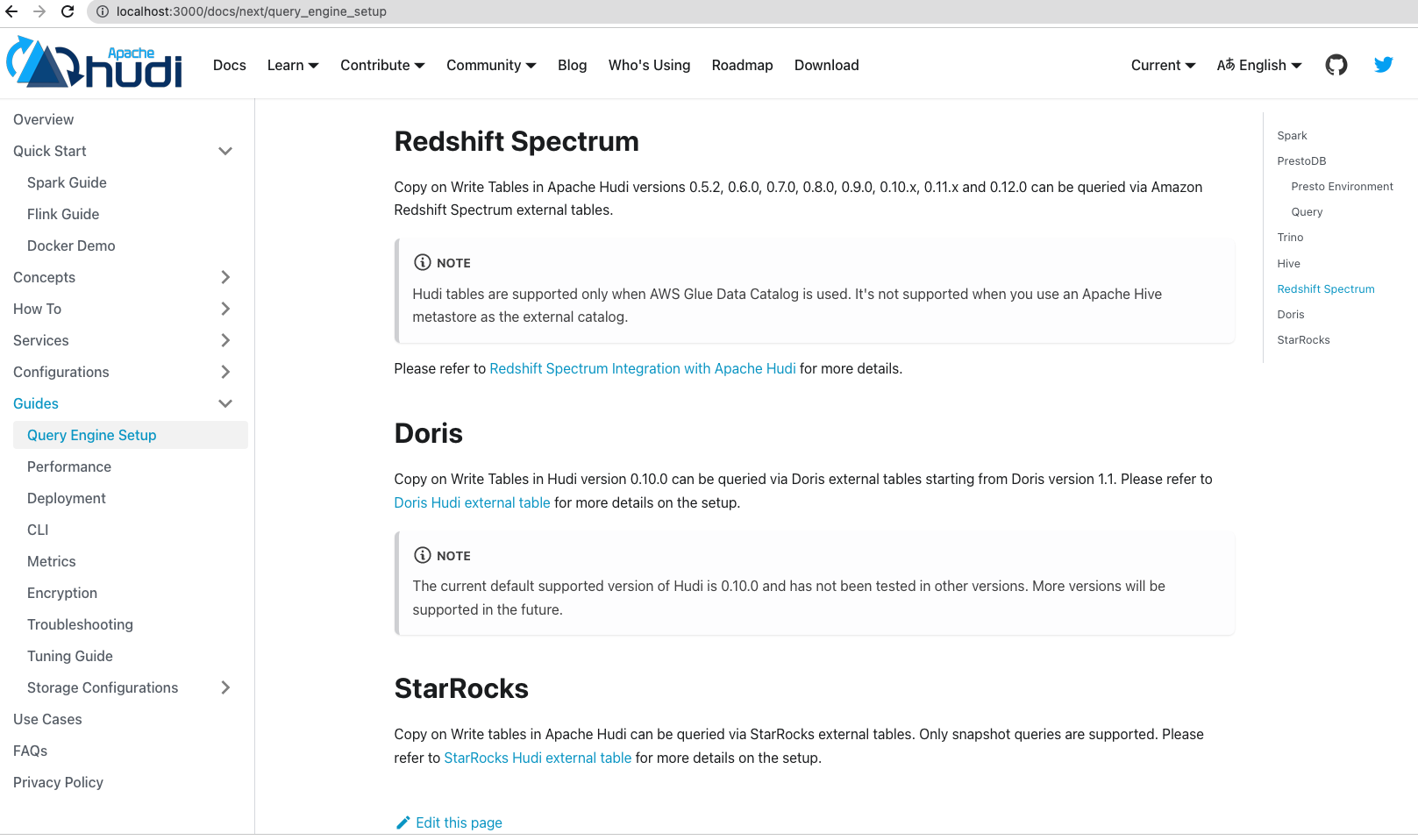1418x840 pixels.
Task: Open the Twitter bird icon link
Action: 1383,65
